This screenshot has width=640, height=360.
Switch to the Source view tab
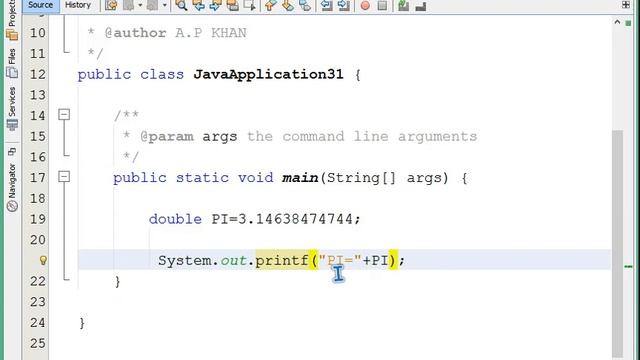click(40, 5)
